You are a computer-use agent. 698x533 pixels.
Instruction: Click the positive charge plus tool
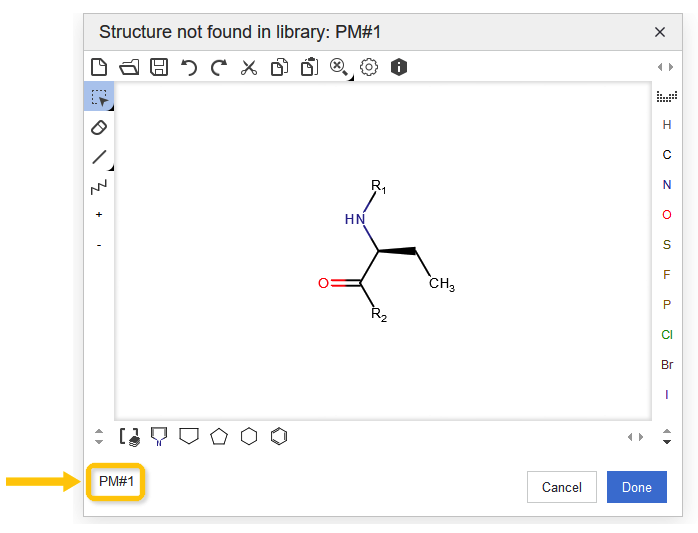(x=99, y=215)
